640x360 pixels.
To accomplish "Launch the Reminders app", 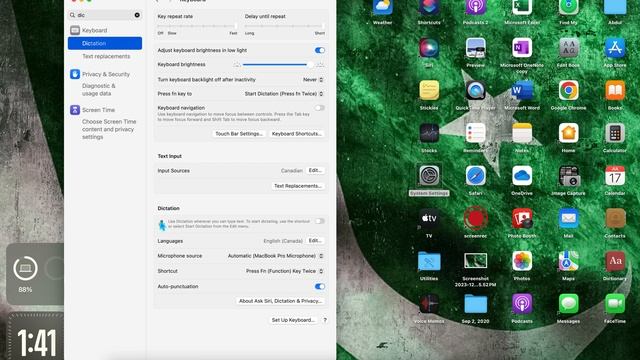I will coord(476,133).
